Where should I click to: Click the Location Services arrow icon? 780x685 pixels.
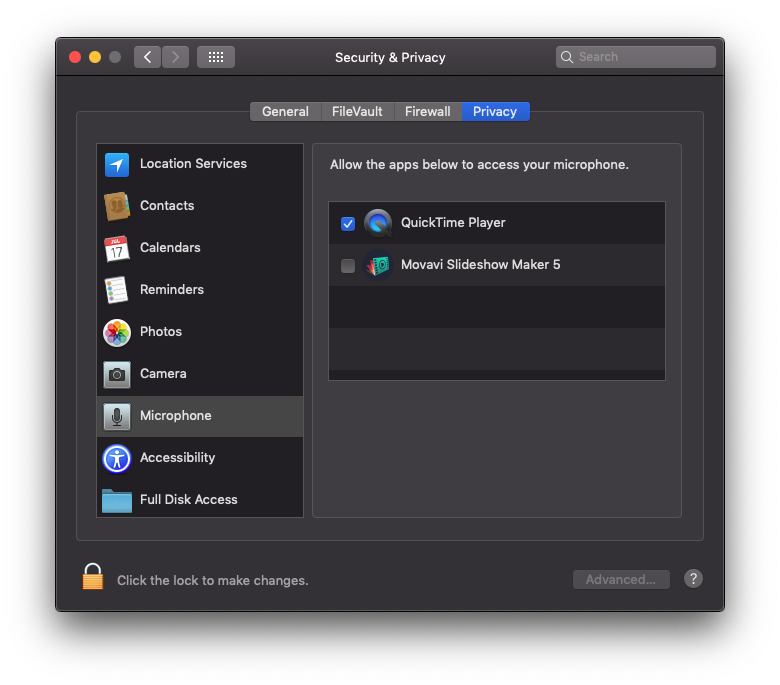click(x=117, y=165)
